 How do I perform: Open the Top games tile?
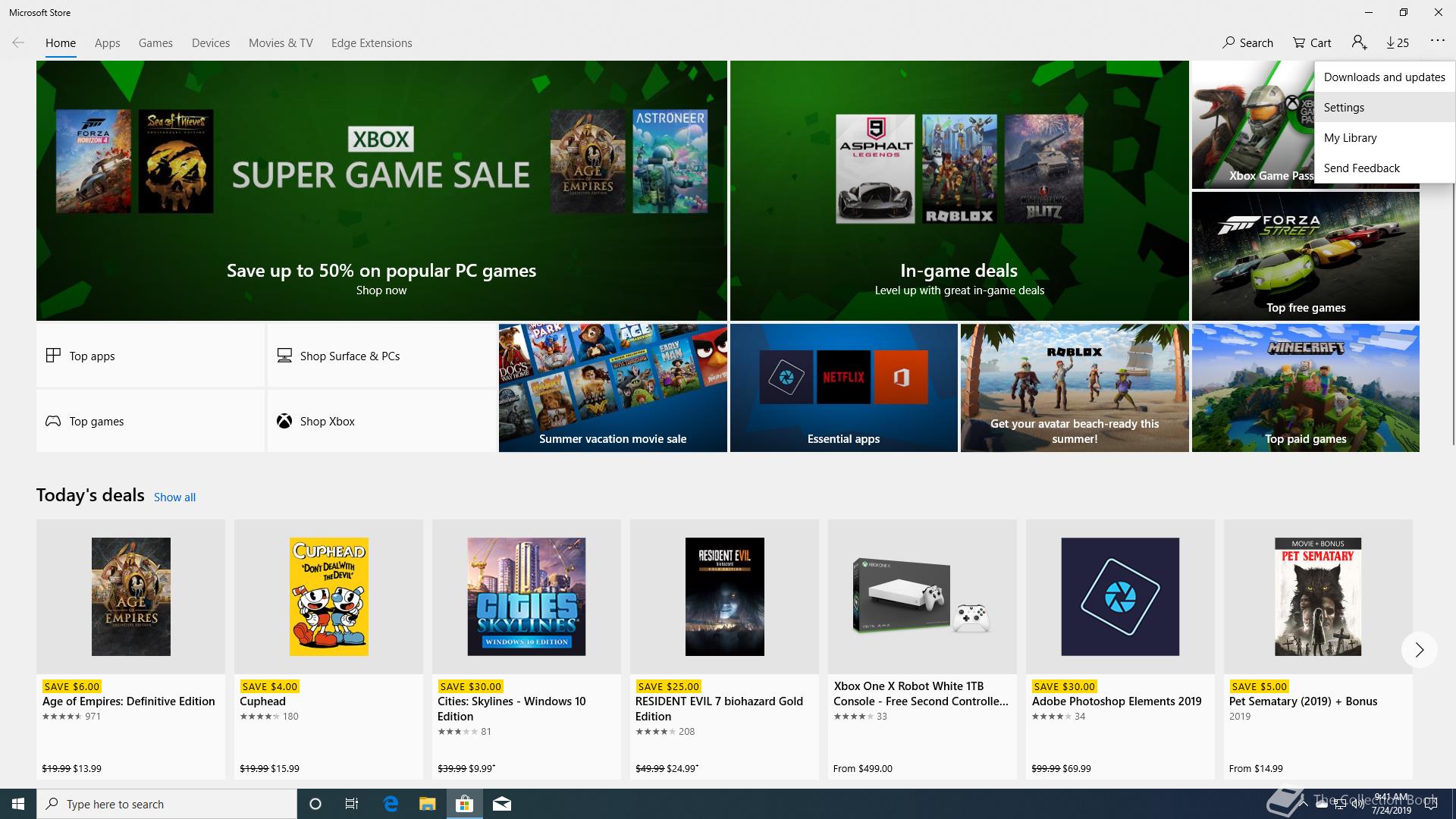point(150,421)
